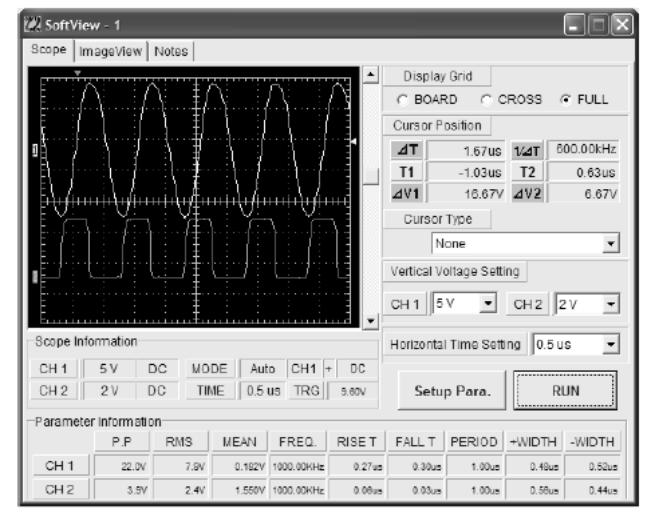Click the RISE T column header

point(357,442)
